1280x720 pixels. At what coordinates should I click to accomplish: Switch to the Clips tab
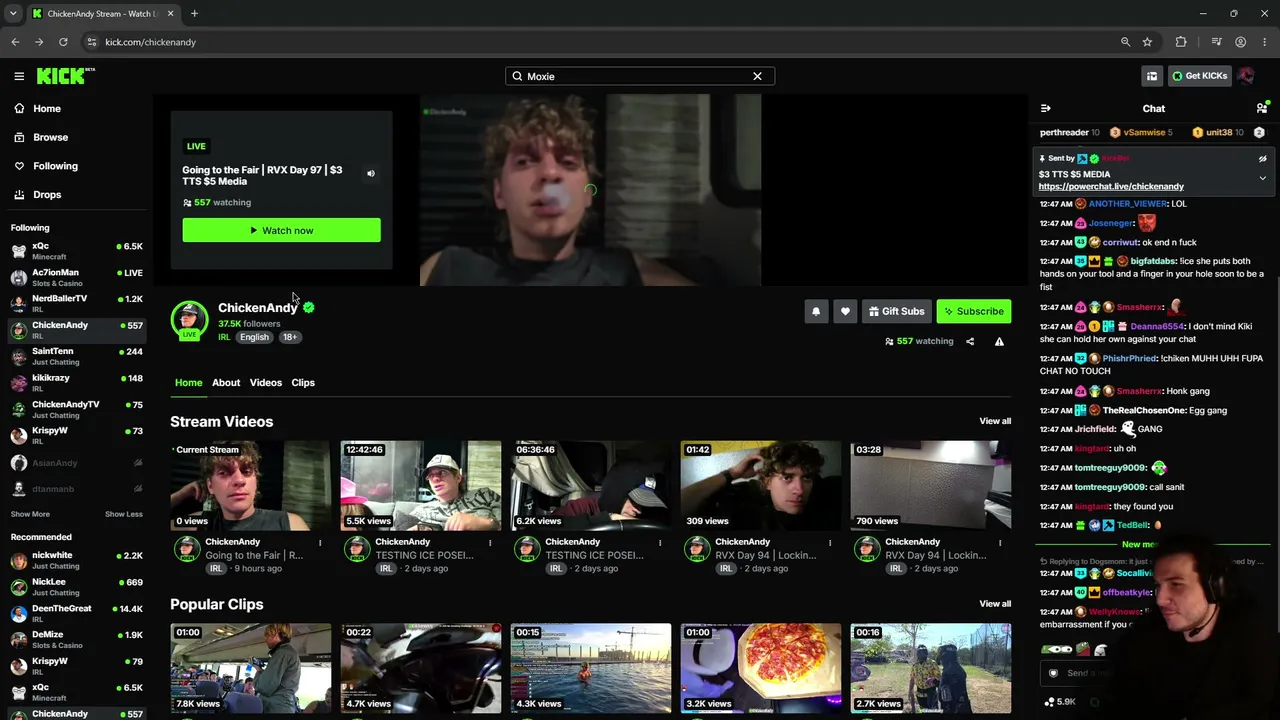pos(303,382)
